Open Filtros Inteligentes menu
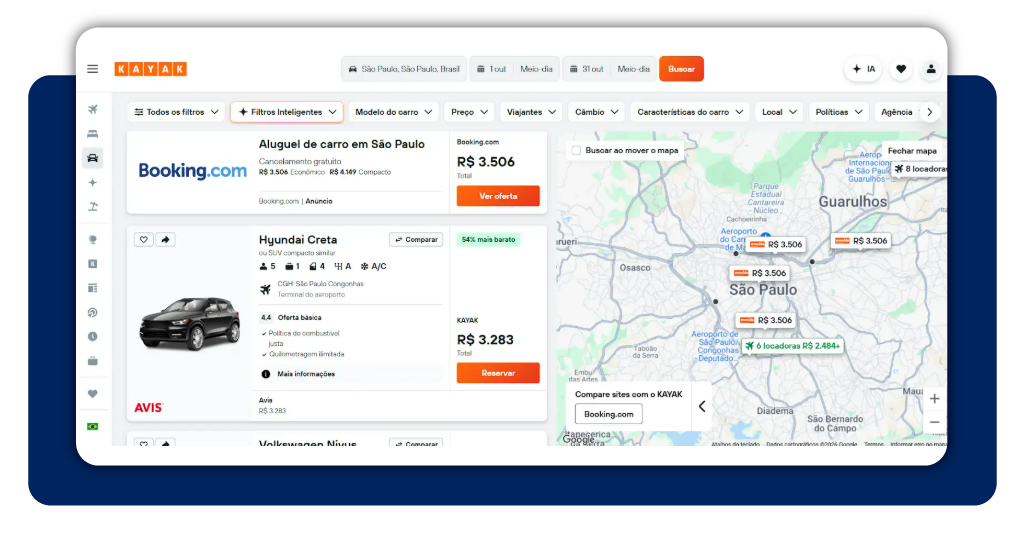 [287, 112]
